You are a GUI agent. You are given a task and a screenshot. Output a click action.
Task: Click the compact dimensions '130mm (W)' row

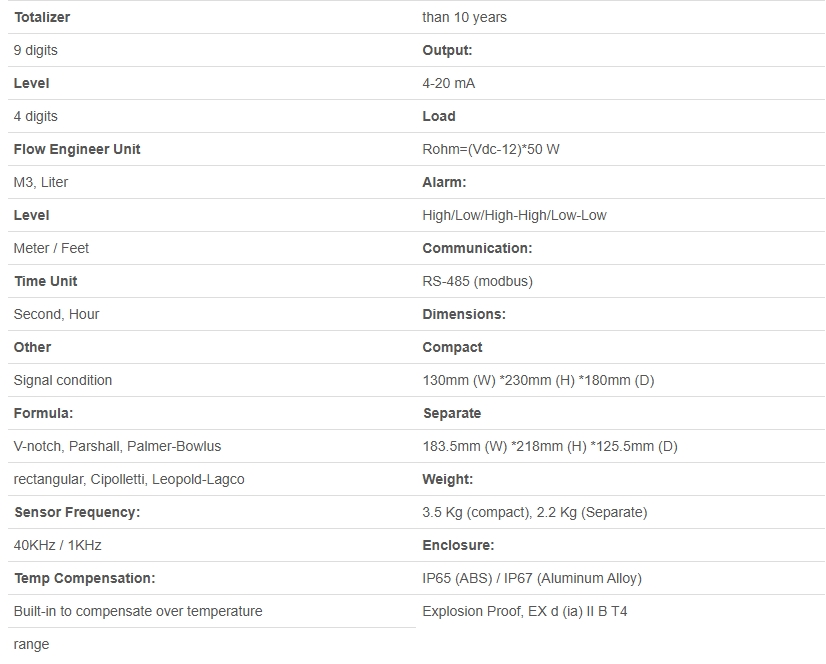pyautogui.click(x=538, y=380)
